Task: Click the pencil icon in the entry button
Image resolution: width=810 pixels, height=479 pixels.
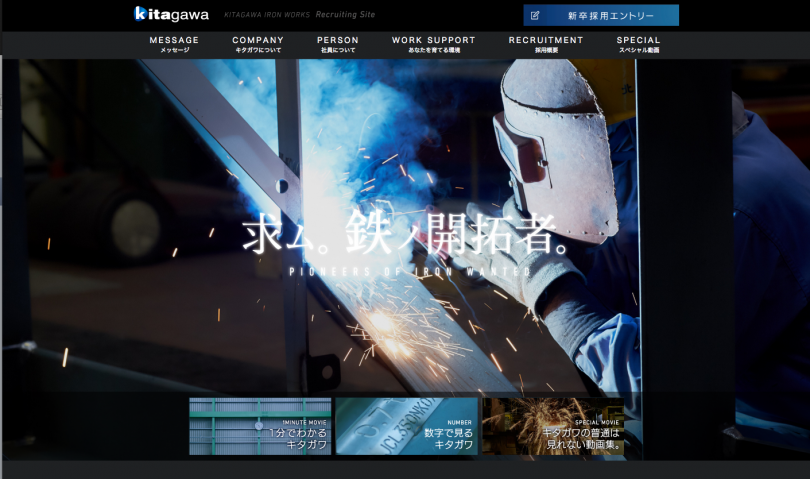Action: [x=535, y=16]
